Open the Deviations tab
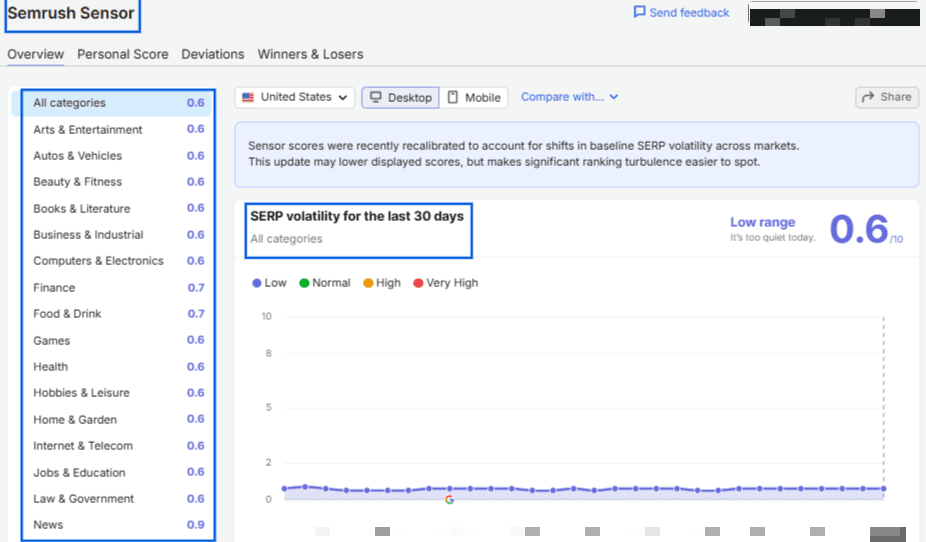Screen dimensions: 926x542 213,54
